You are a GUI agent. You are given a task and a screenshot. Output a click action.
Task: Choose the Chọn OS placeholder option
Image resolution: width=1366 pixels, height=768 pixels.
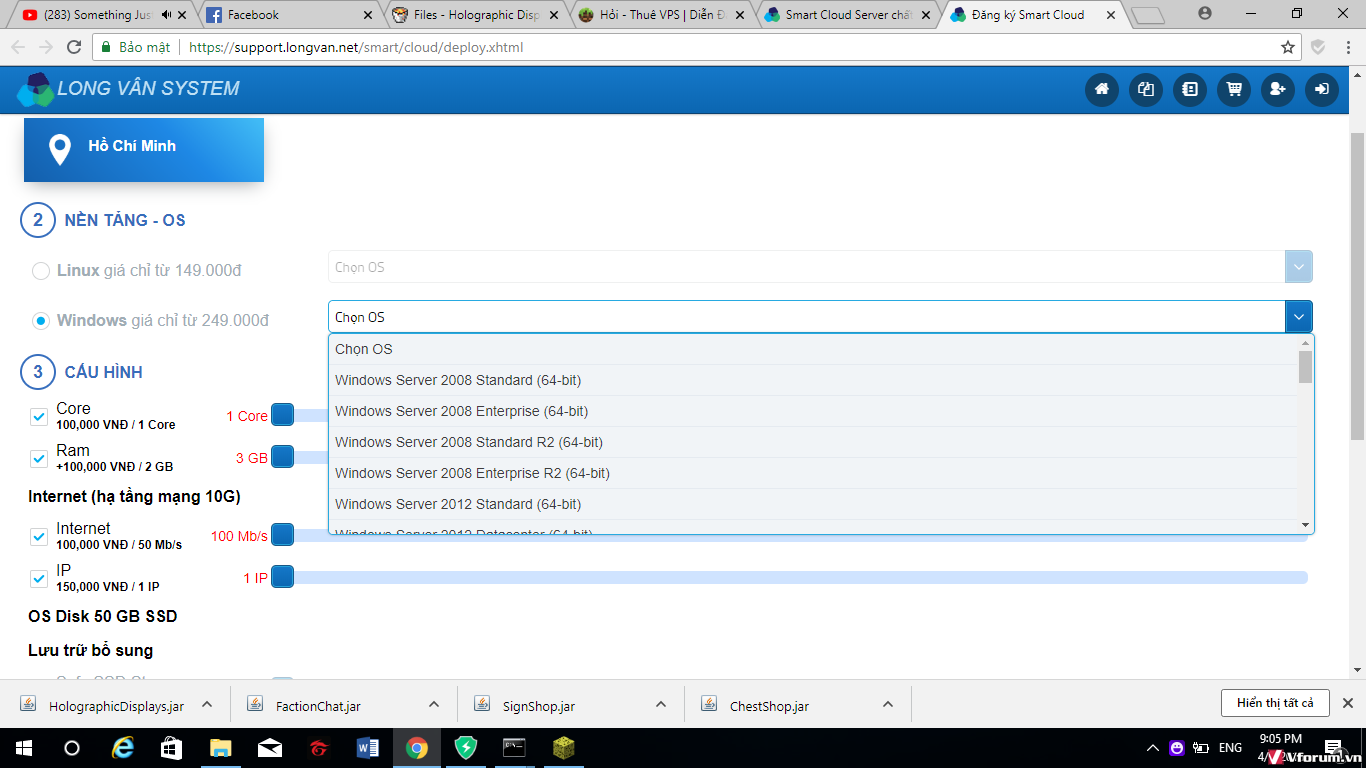point(813,349)
